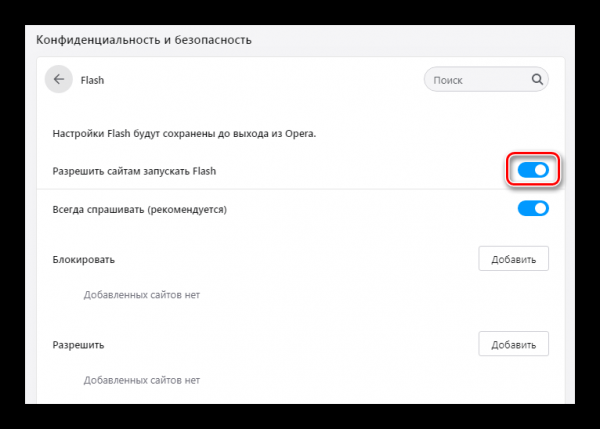Click the Flash page title
Viewport: 600px width, 429px height.
(x=92, y=80)
